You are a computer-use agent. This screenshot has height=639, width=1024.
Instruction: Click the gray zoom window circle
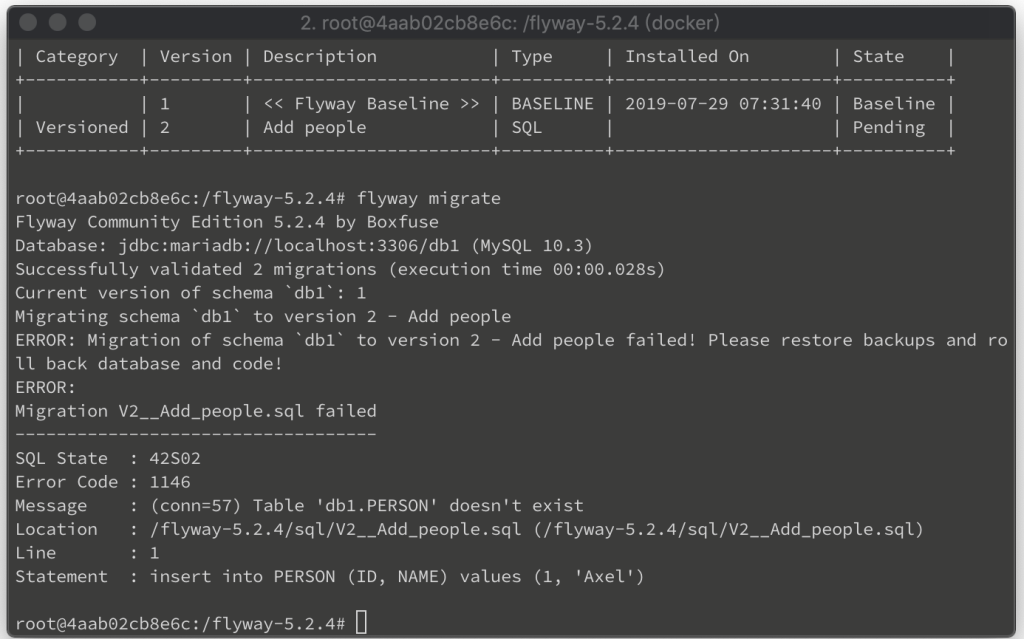point(87,23)
